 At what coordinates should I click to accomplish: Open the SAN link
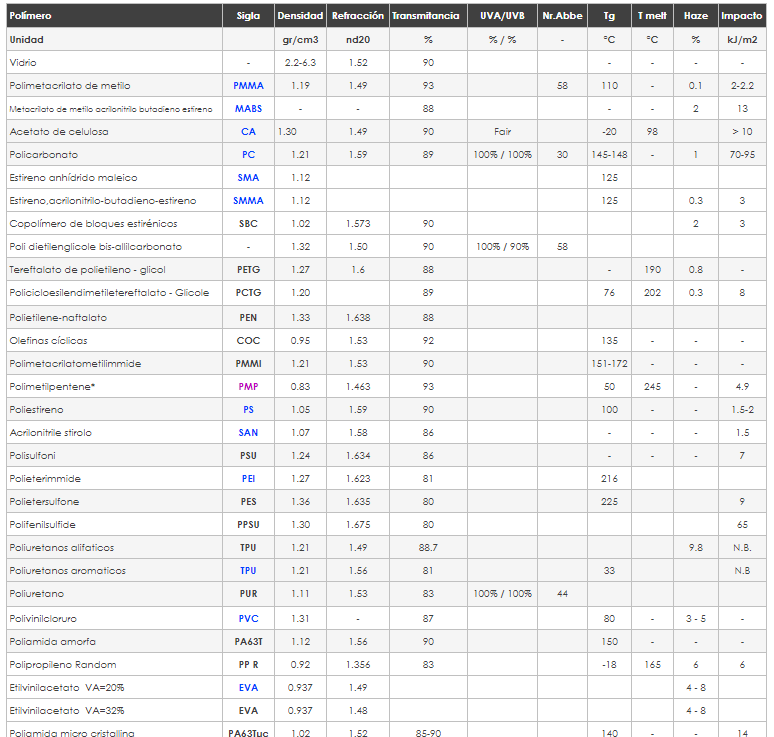[x=248, y=432]
